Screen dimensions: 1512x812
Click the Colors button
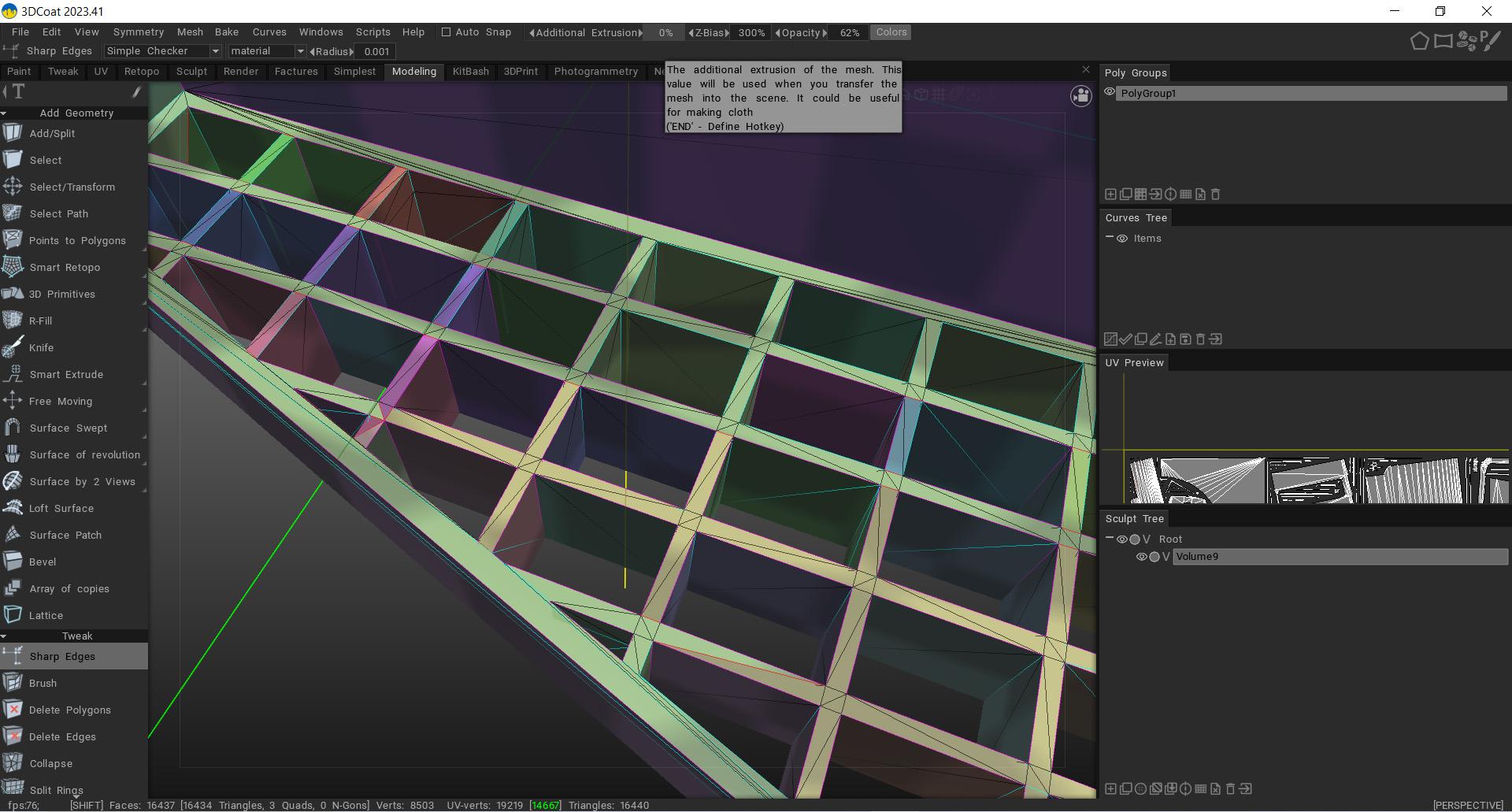click(891, 32)
